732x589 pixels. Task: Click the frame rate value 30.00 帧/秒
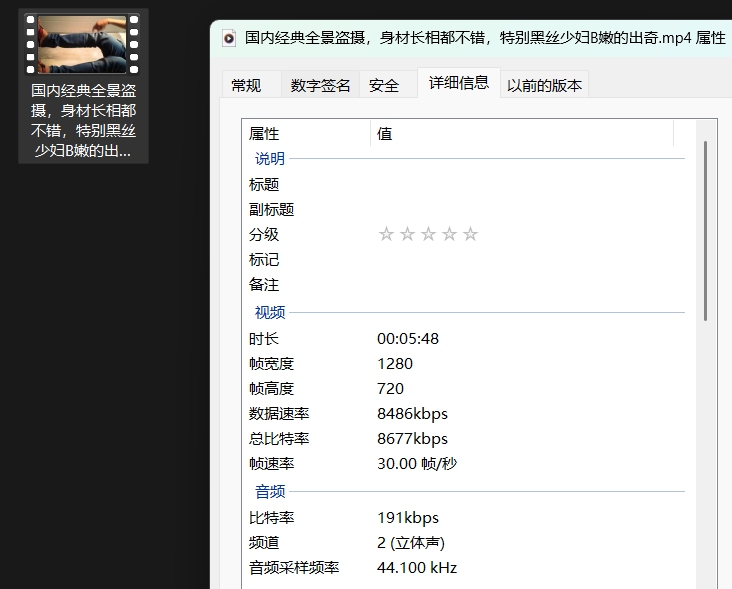pos(417,464)
